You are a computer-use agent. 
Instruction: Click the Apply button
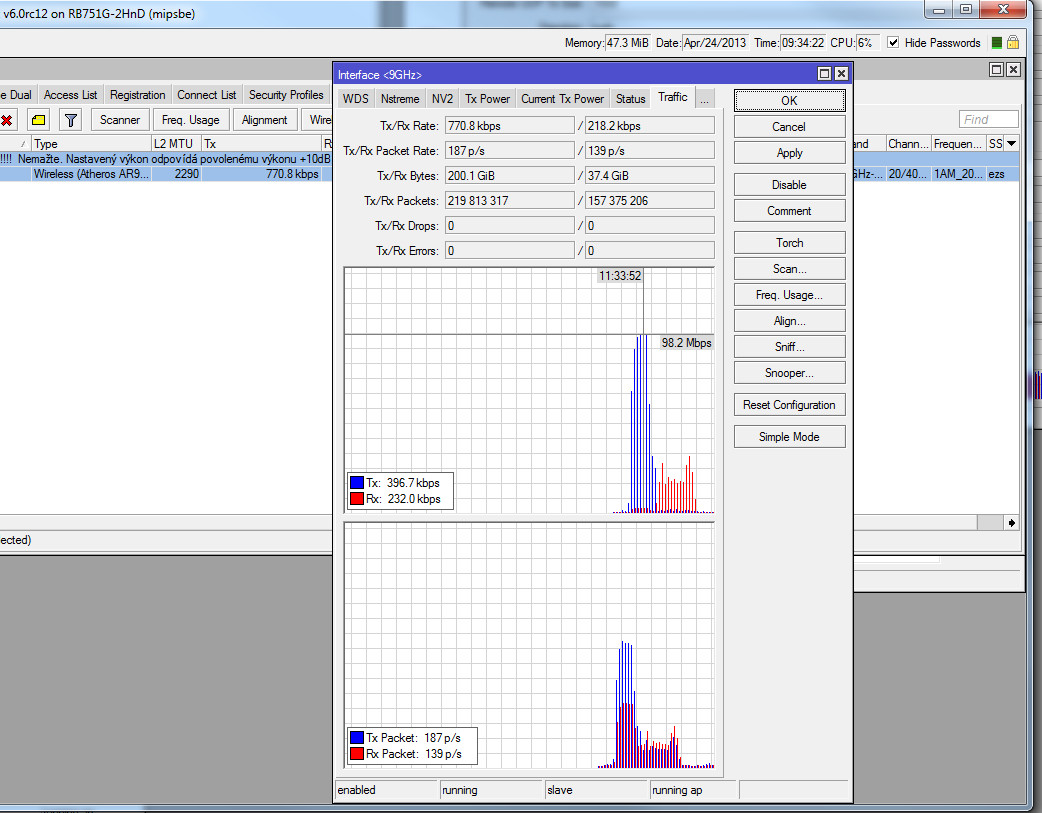point(789,152)
